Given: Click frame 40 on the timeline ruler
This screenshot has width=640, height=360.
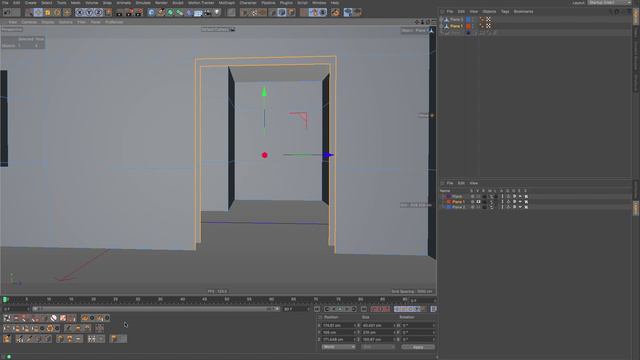Looking at the screenshot, I should coord(182,300).
